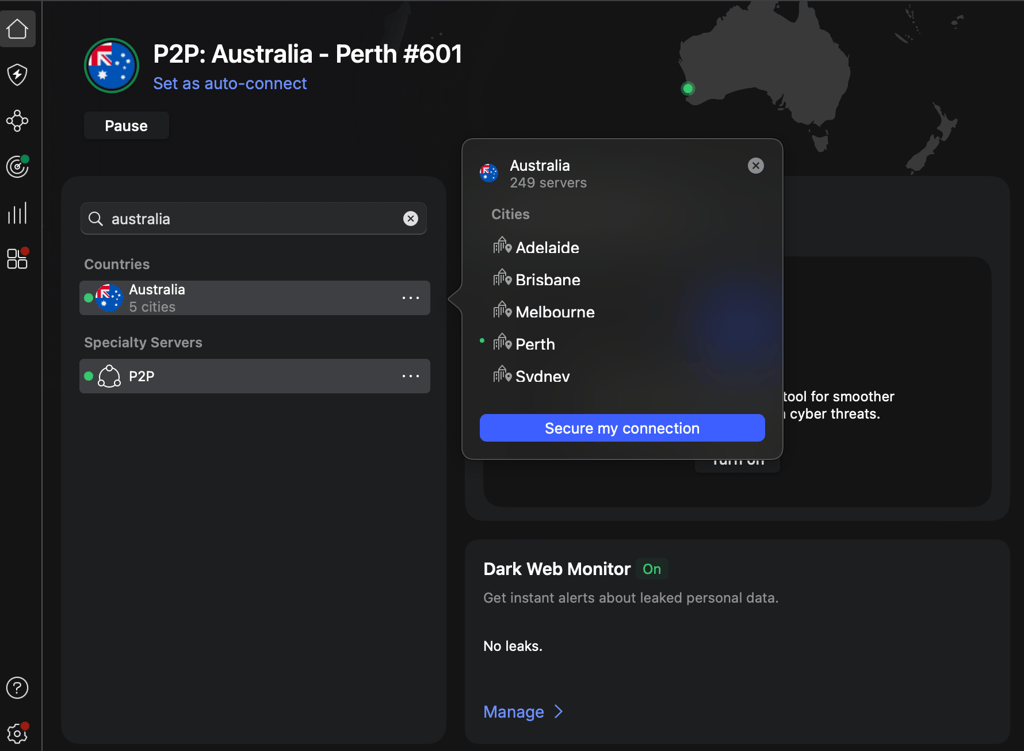Select the P2P specialty server row

click(x=255, y=376)
